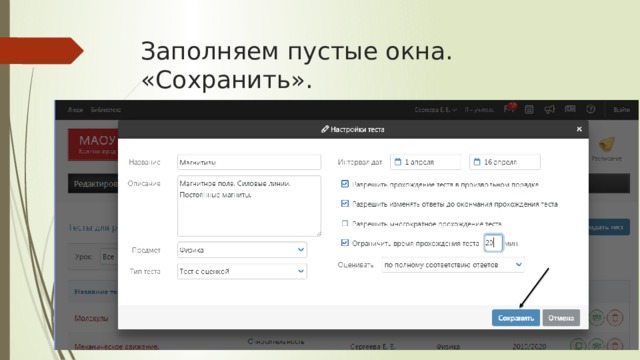640x360 pixels.
Task: Click the Отмена button
Action: (561, 318)
